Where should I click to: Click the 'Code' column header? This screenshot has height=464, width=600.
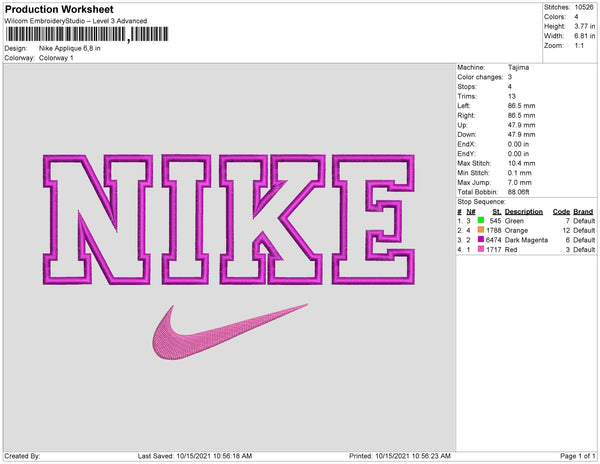(x=561, y=212)
